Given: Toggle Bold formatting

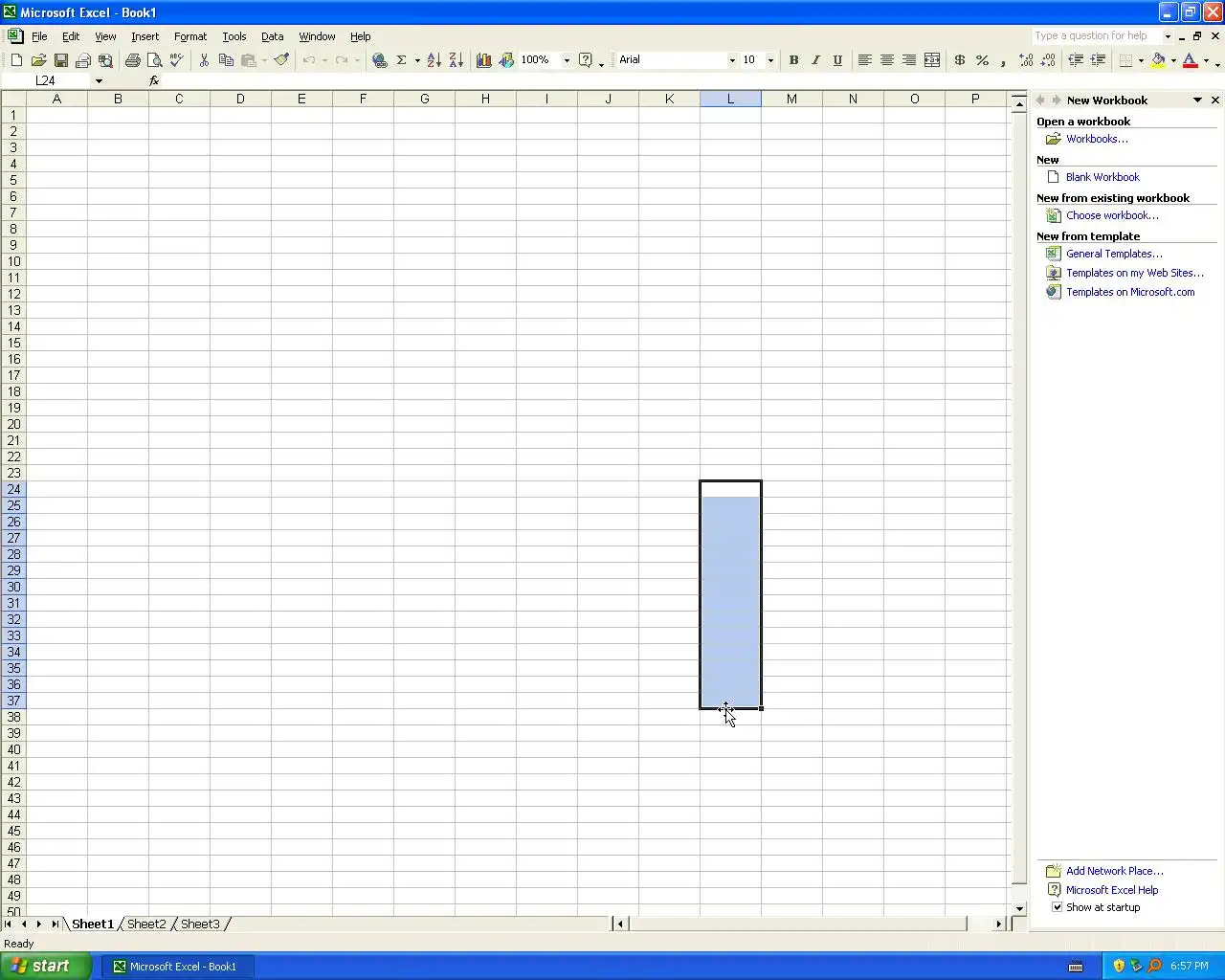Looking at the screenshot, I should (793, 60).
